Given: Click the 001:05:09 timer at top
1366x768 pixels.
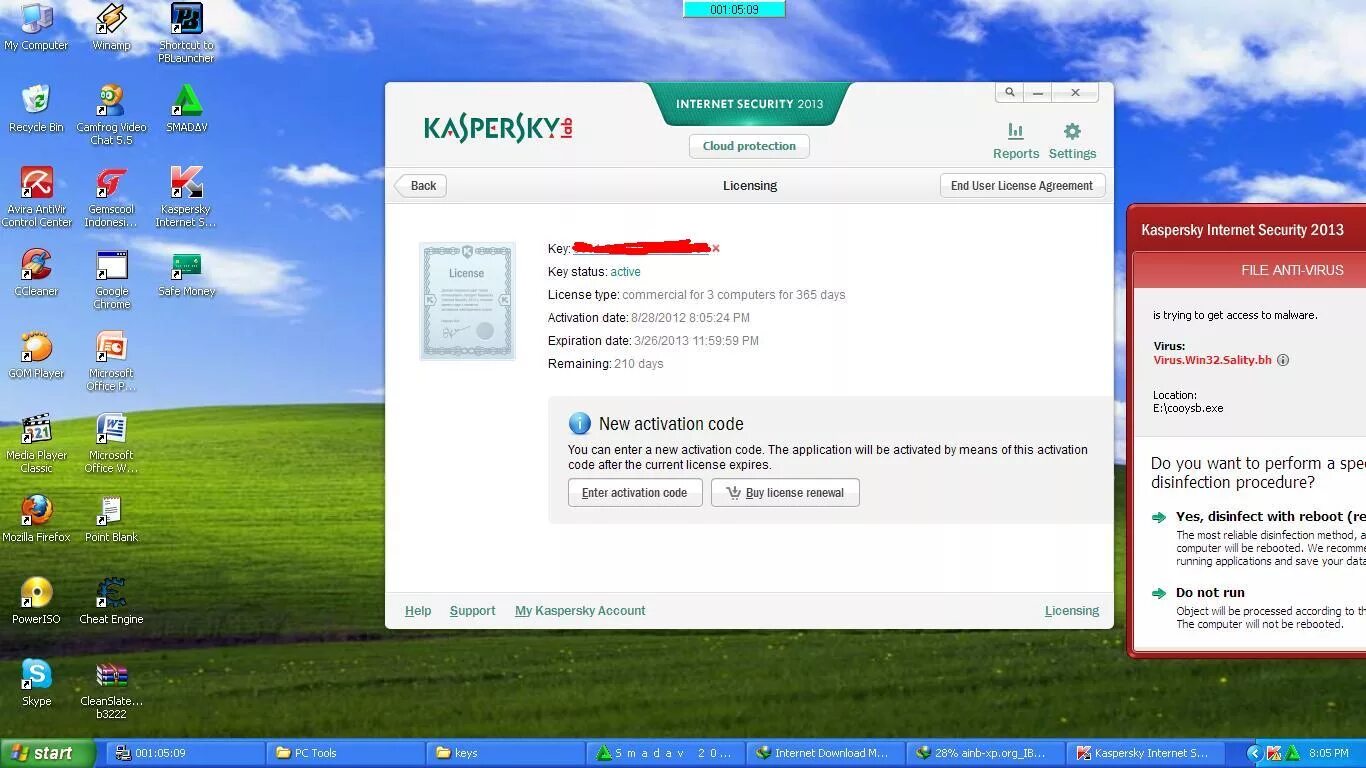Looking at the screenshot, I should tap(734, 9).
